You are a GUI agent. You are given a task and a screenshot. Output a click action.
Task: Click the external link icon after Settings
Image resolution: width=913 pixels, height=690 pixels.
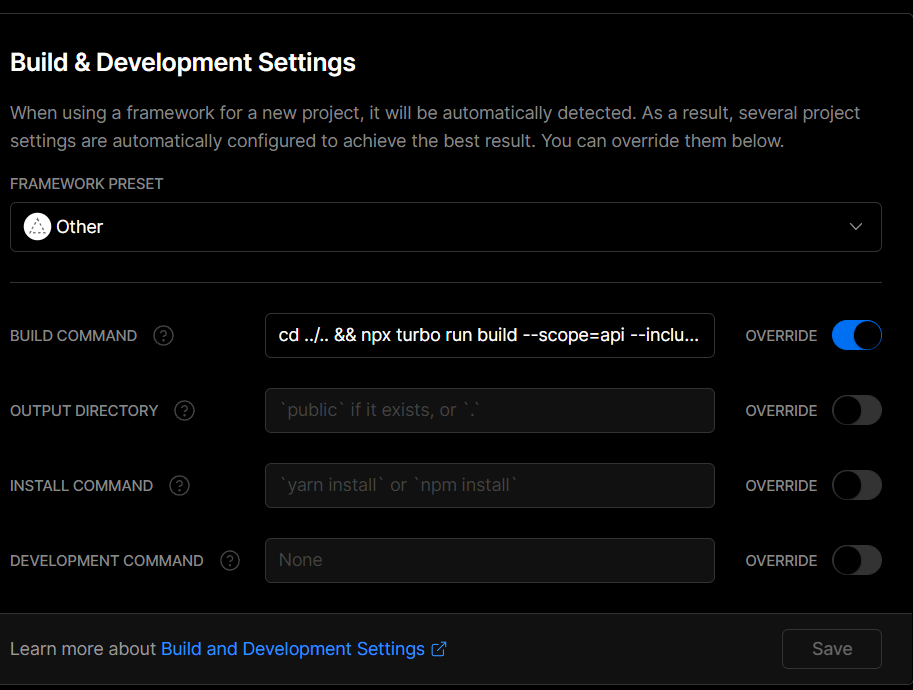pos(438,649)
